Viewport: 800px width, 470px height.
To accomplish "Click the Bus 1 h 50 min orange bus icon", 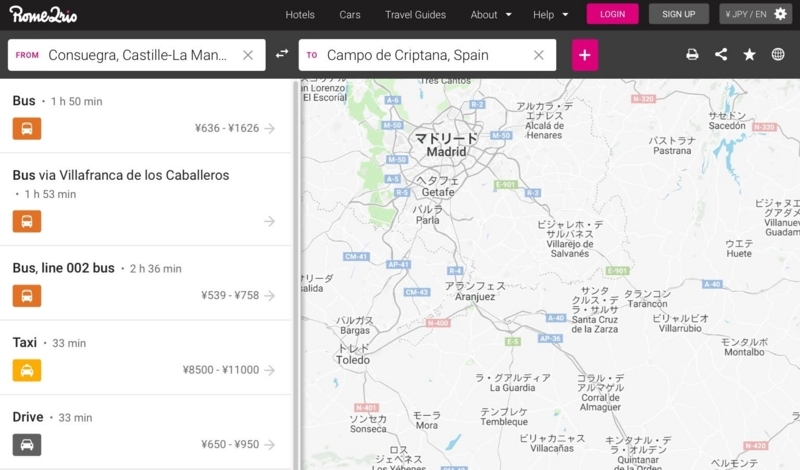I will point(27,129).
